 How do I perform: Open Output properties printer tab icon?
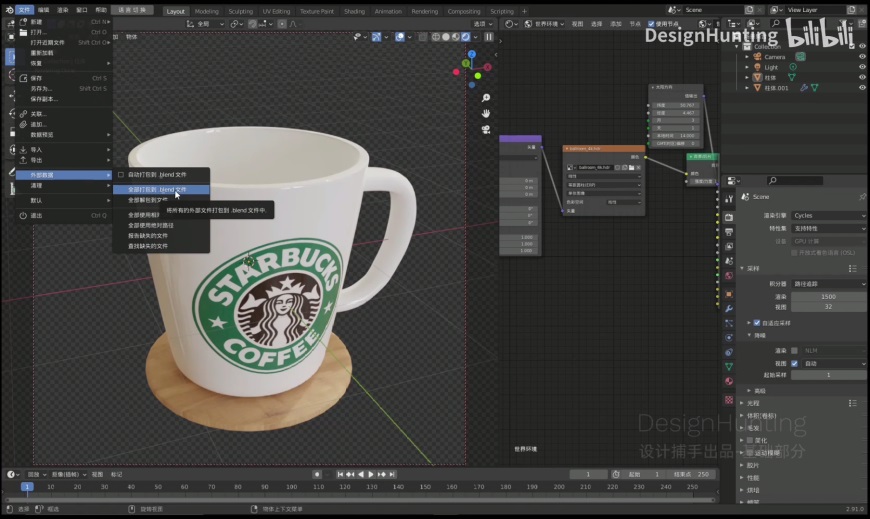pyautogui.click(x=729, y=231)
